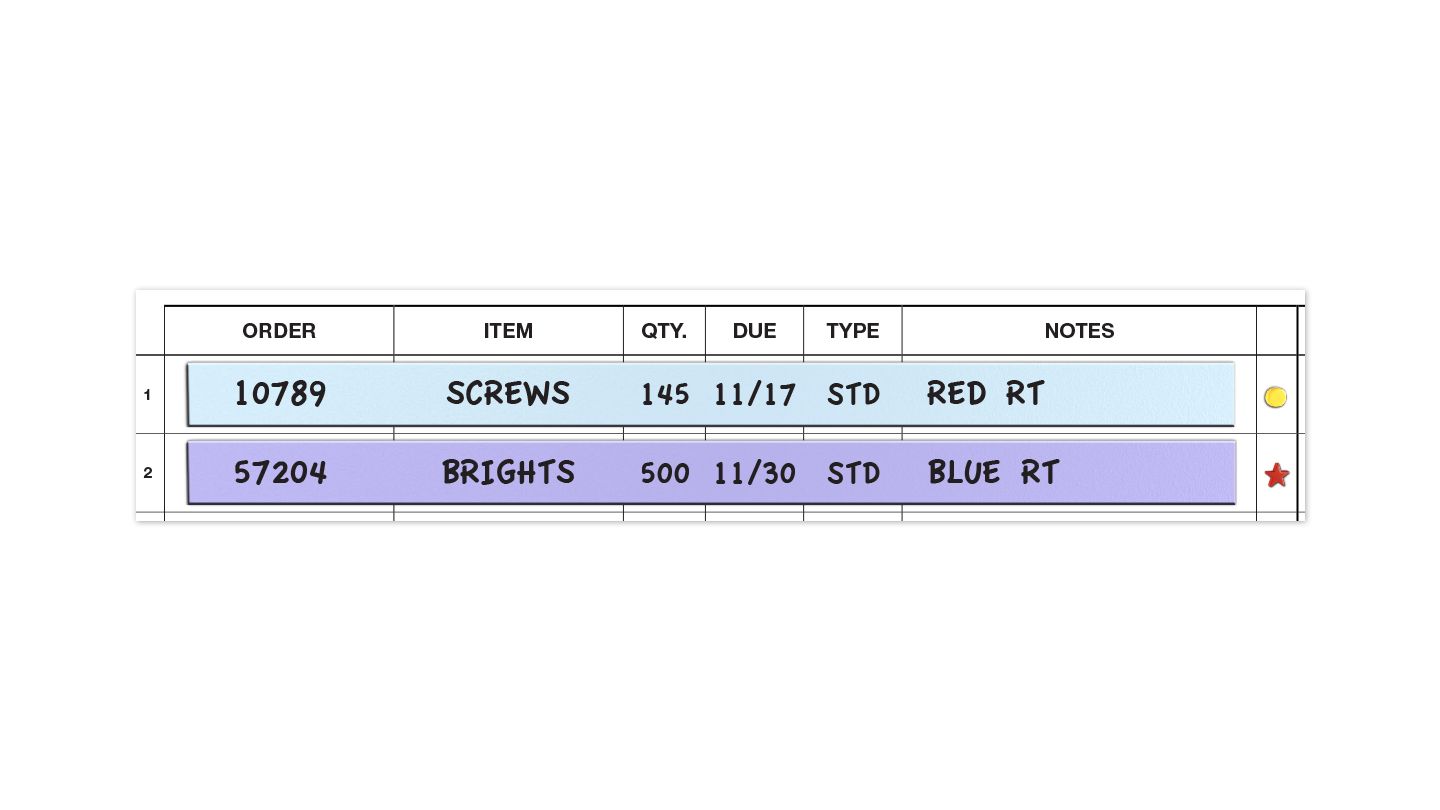Click the yellow circle marker in row 1

[x=1275, y=397]
